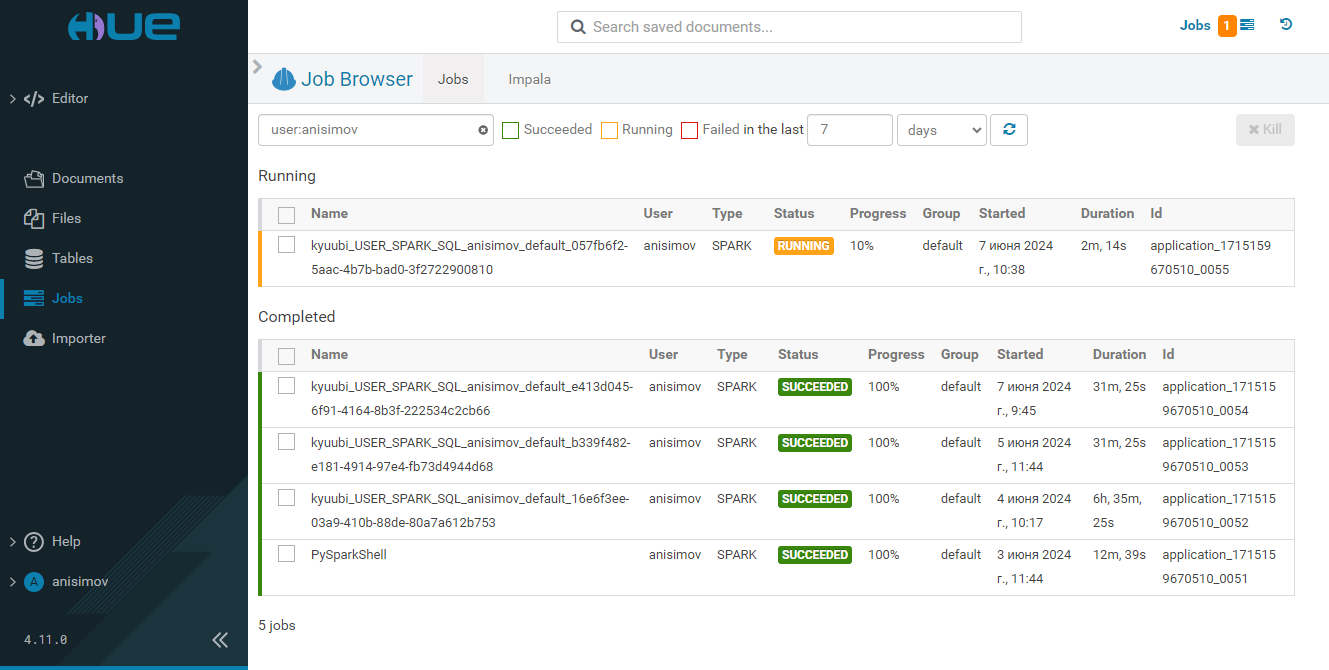Click the search magnifier icon
1329x670 pixels.
point(578,27)
